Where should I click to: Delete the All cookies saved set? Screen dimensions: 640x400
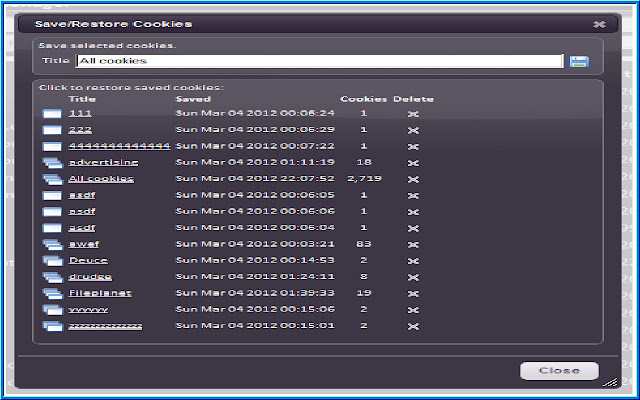[x=413, y=179]
